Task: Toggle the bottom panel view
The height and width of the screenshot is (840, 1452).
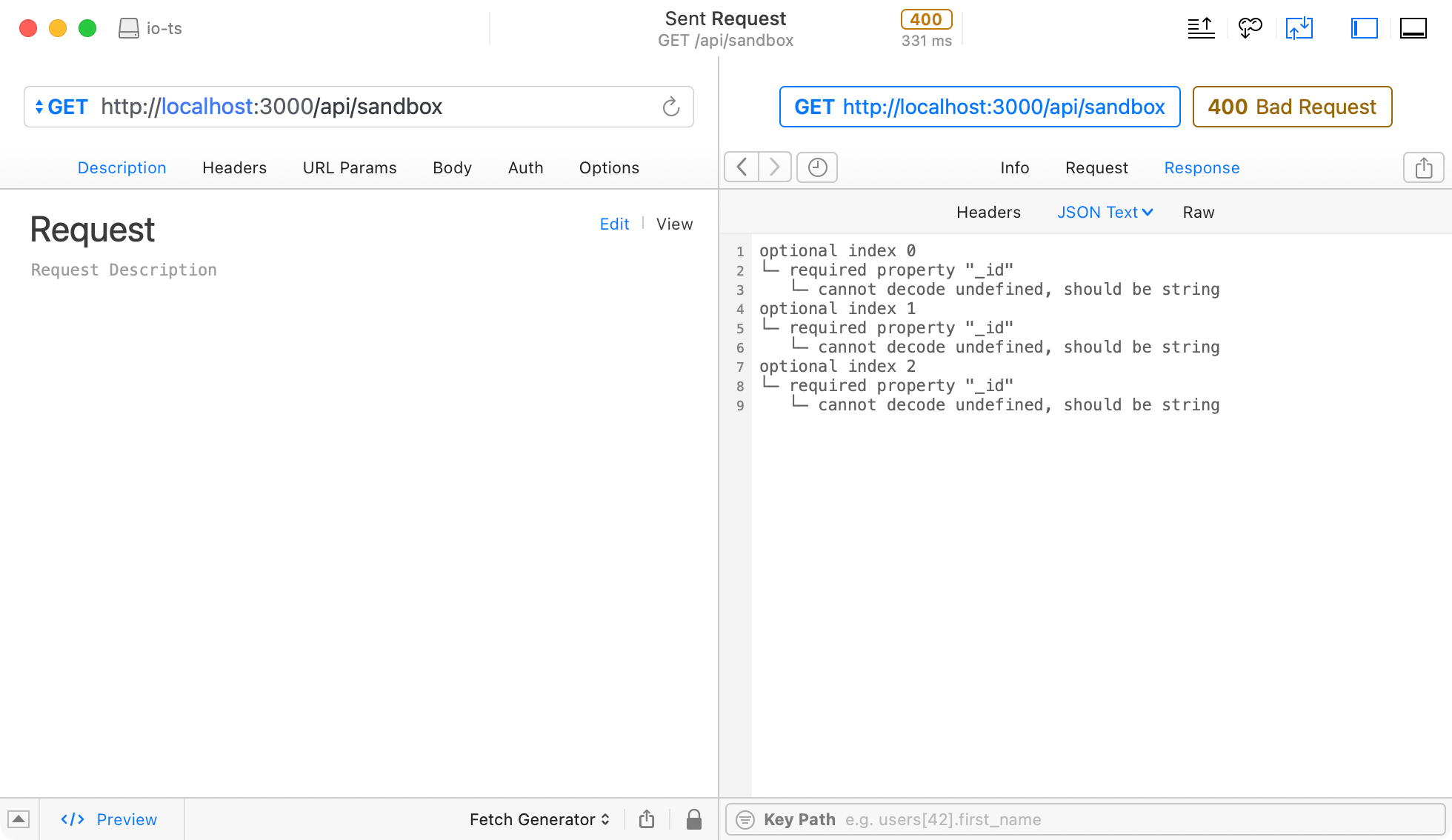Action: click(x=1413, y=28)
